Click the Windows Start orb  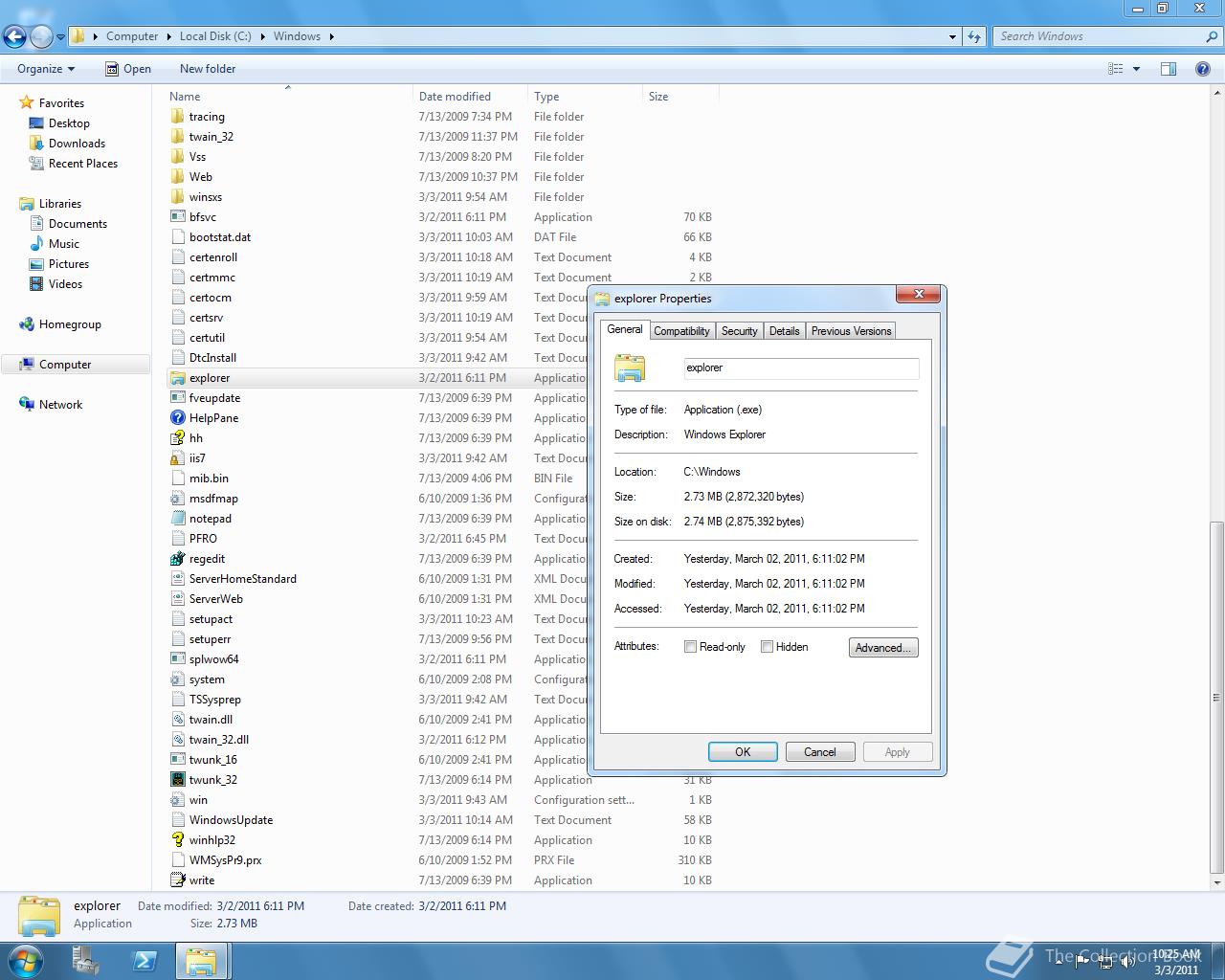coord(26,961)
